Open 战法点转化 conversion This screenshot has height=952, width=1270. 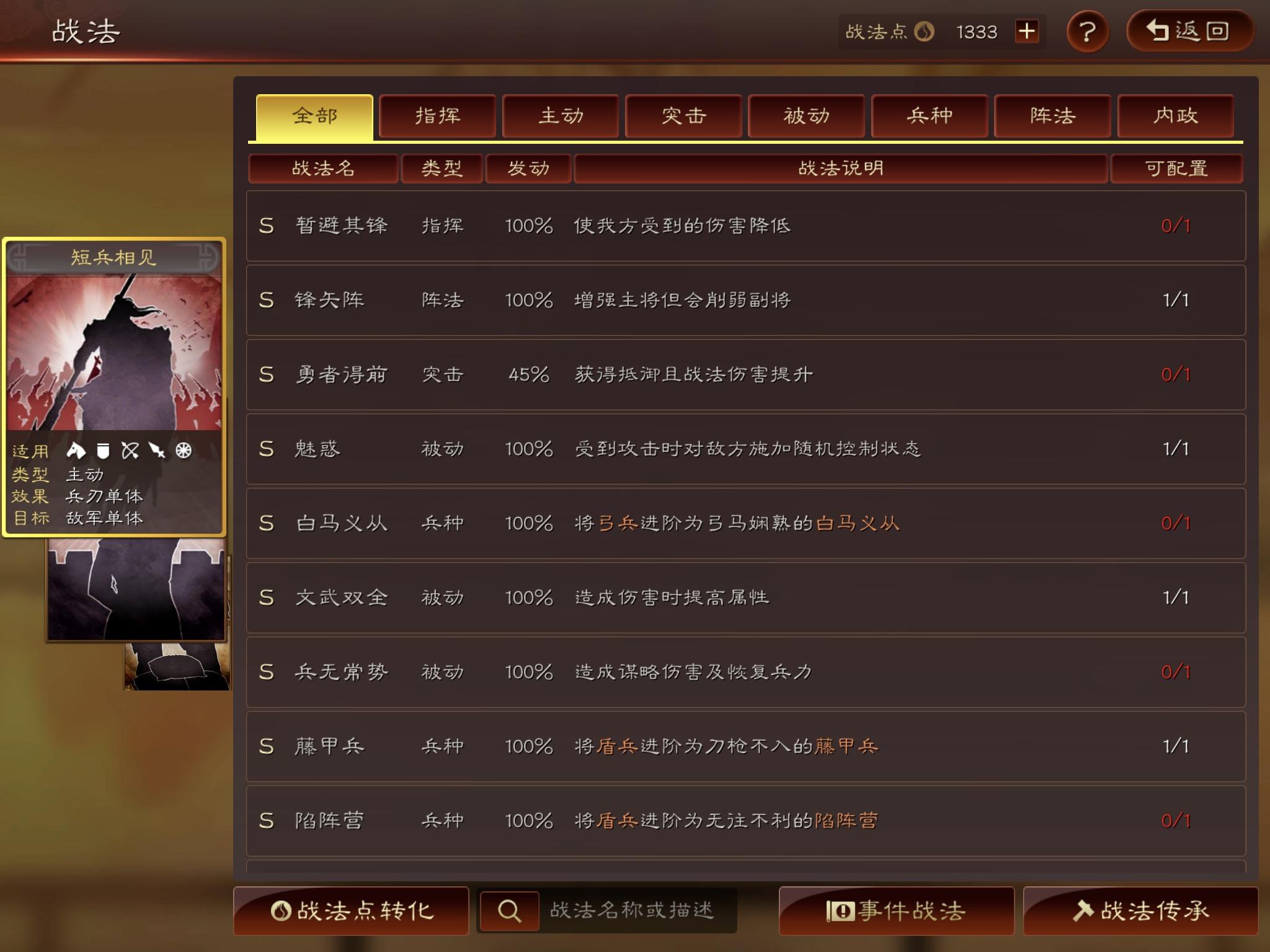[351, 910]
